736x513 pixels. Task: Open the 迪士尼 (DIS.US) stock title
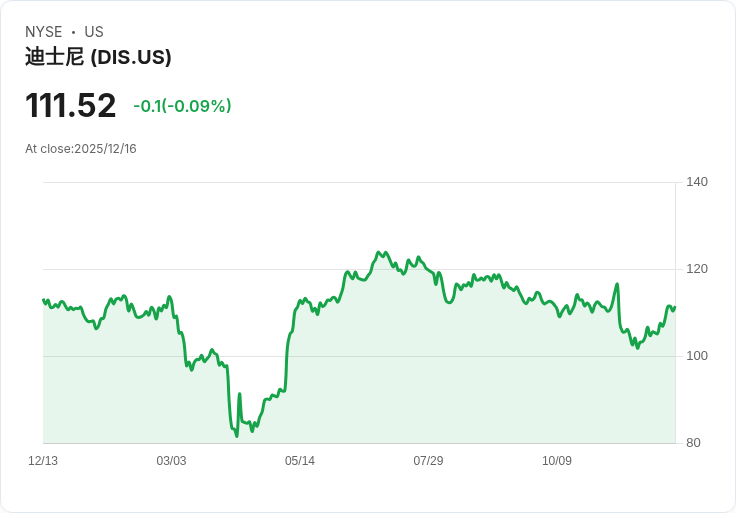tap(98, 57)
